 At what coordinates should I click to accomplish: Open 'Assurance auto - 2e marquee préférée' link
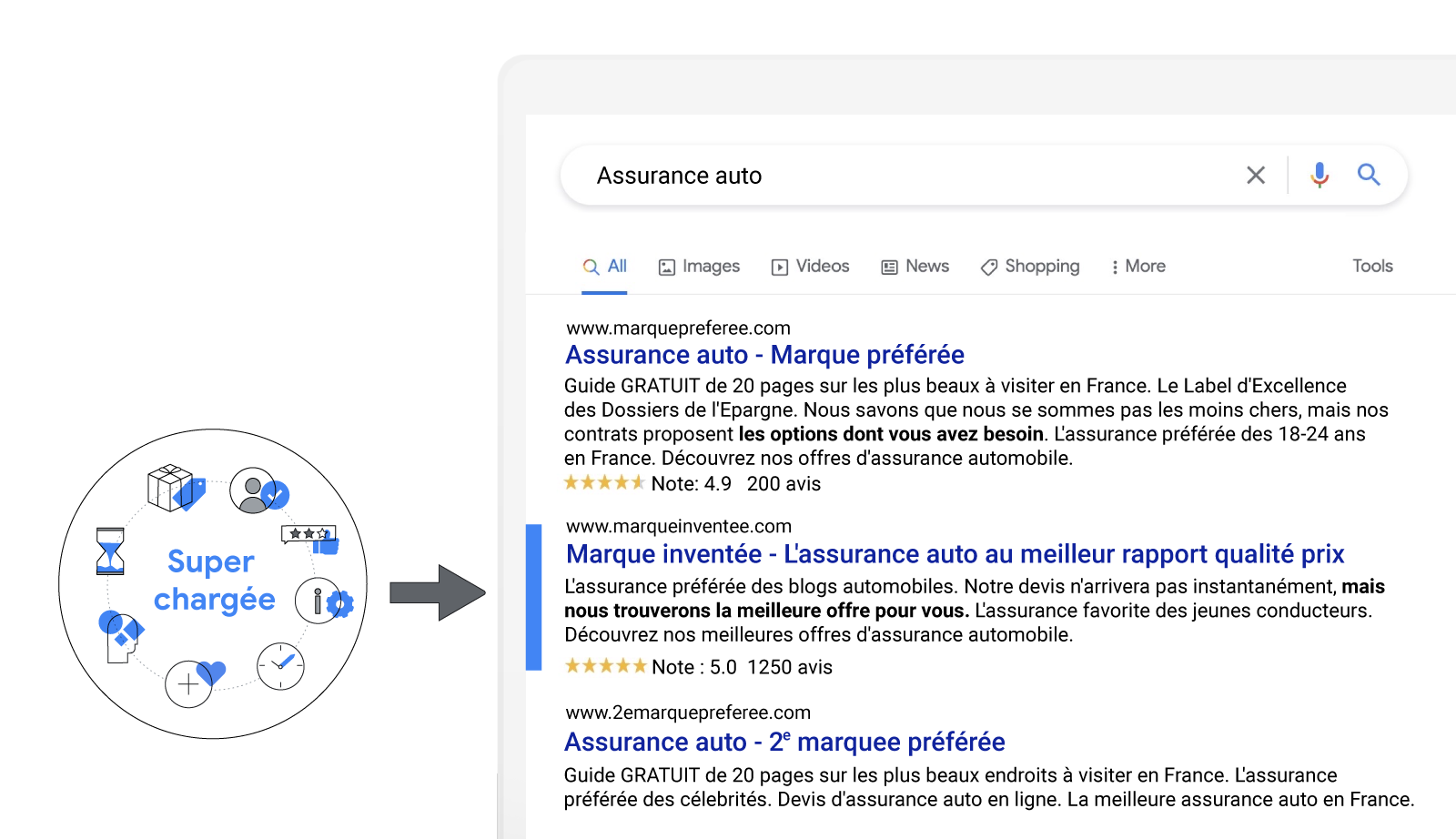click(x=784, y=742)
